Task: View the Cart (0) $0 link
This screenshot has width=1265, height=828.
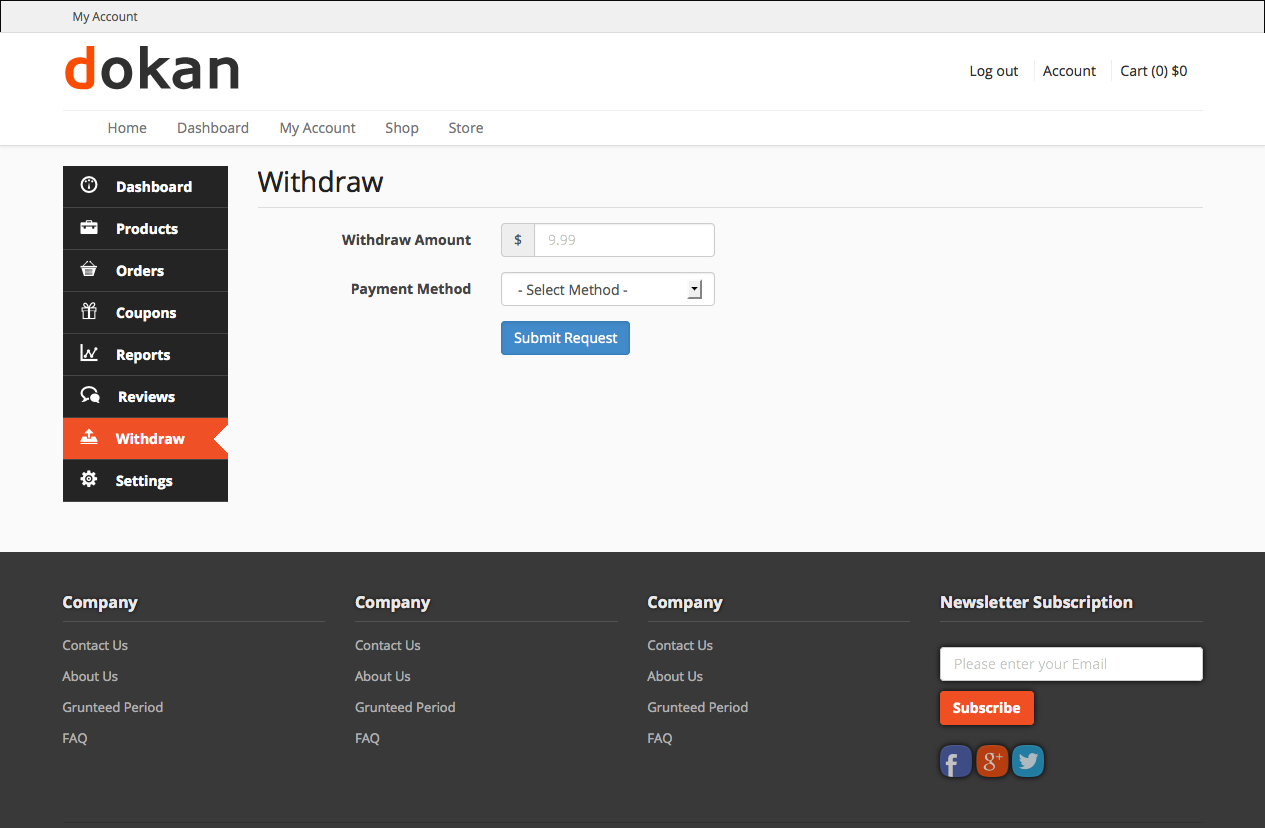Action: (x=1153, y=71)
